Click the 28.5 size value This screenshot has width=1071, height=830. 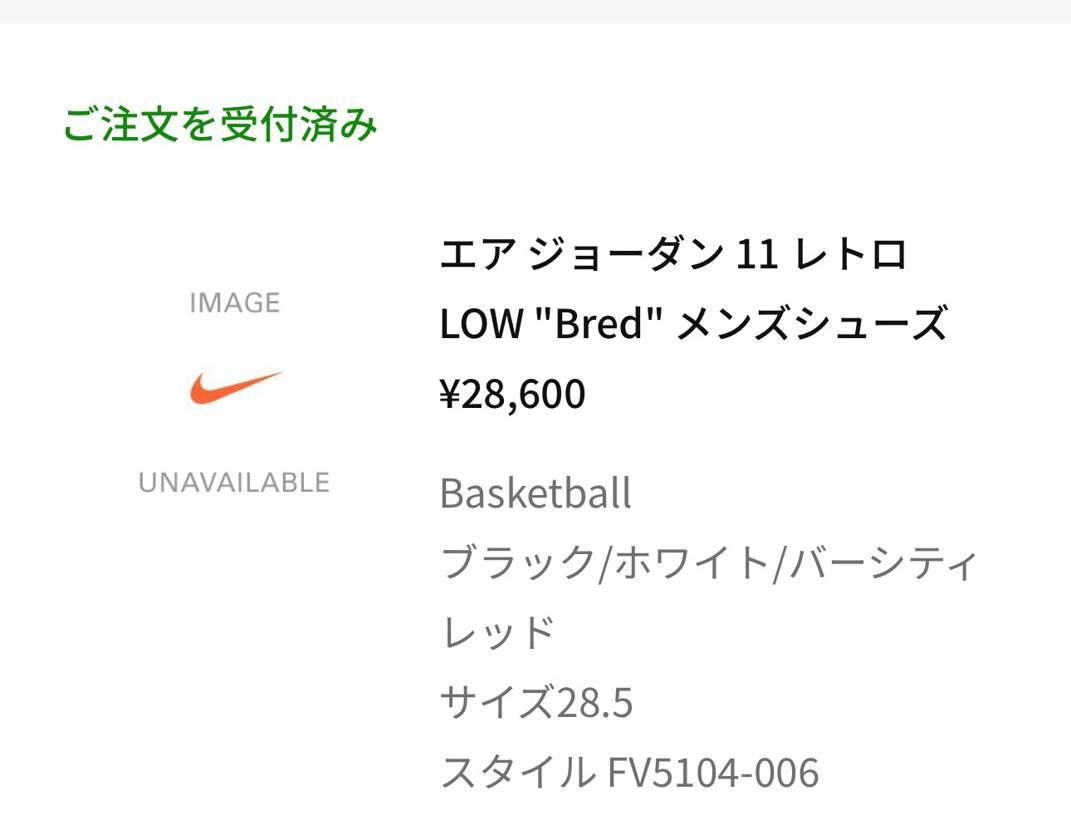593,703
